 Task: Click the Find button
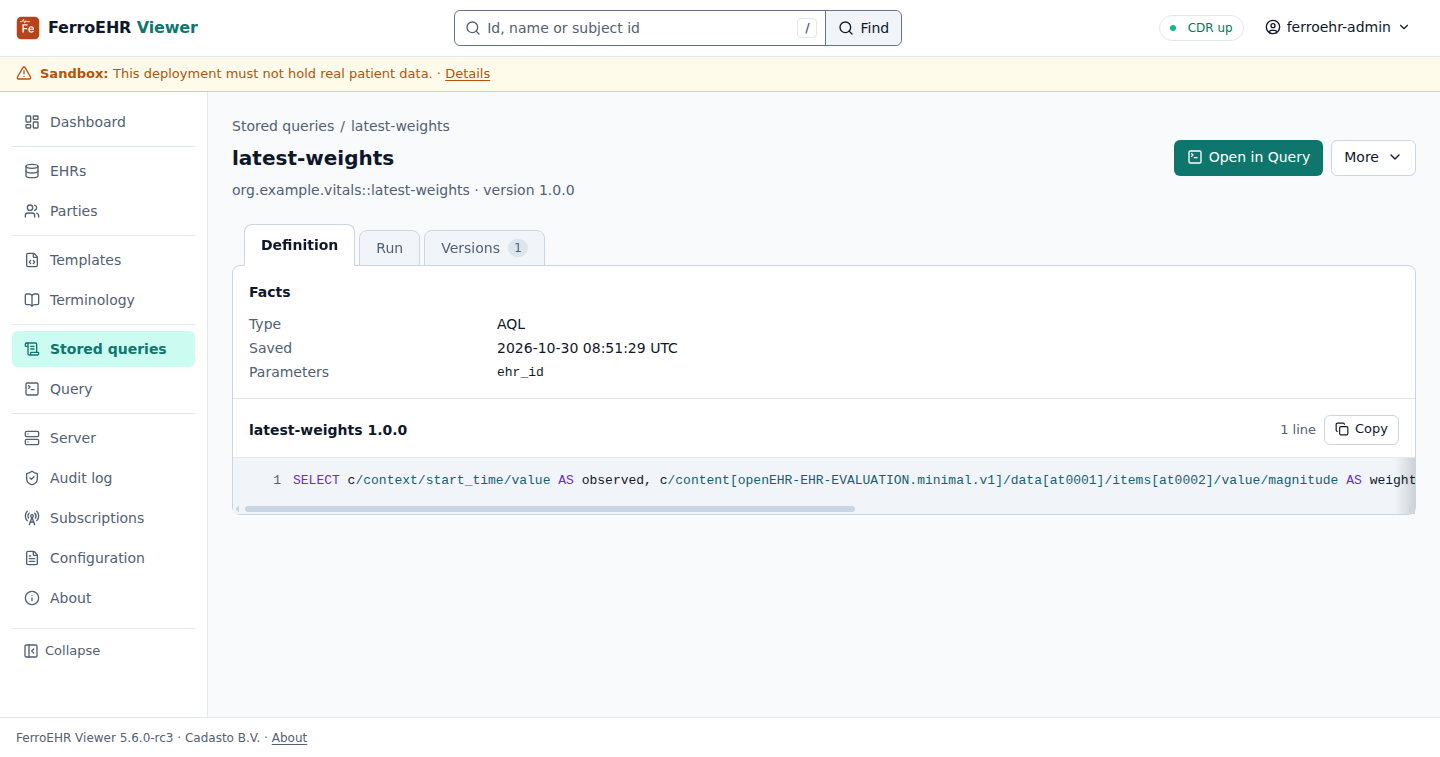[864, 28]
